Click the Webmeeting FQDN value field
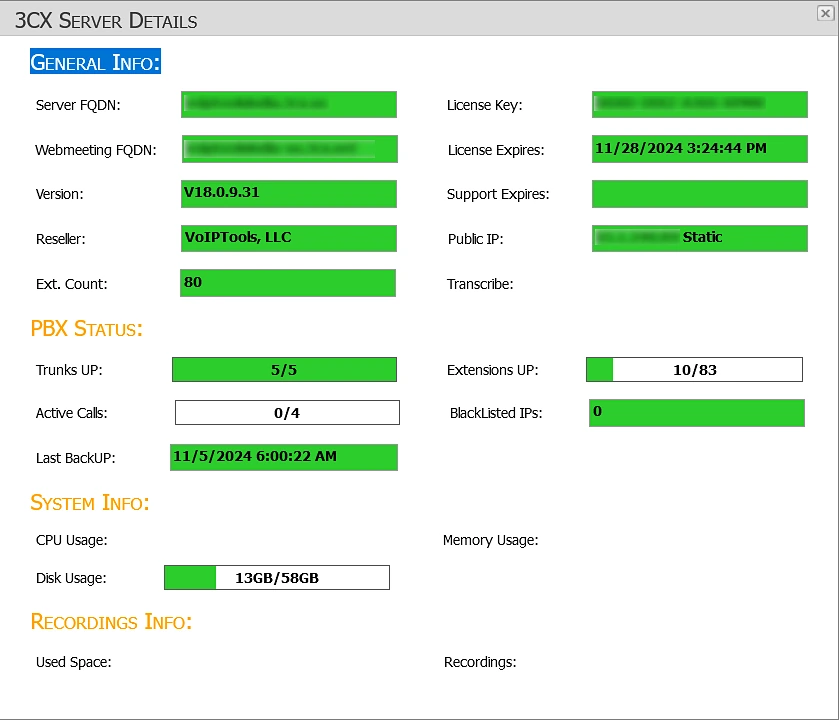Viewport: 839px width, 720px height. (289, 149)
